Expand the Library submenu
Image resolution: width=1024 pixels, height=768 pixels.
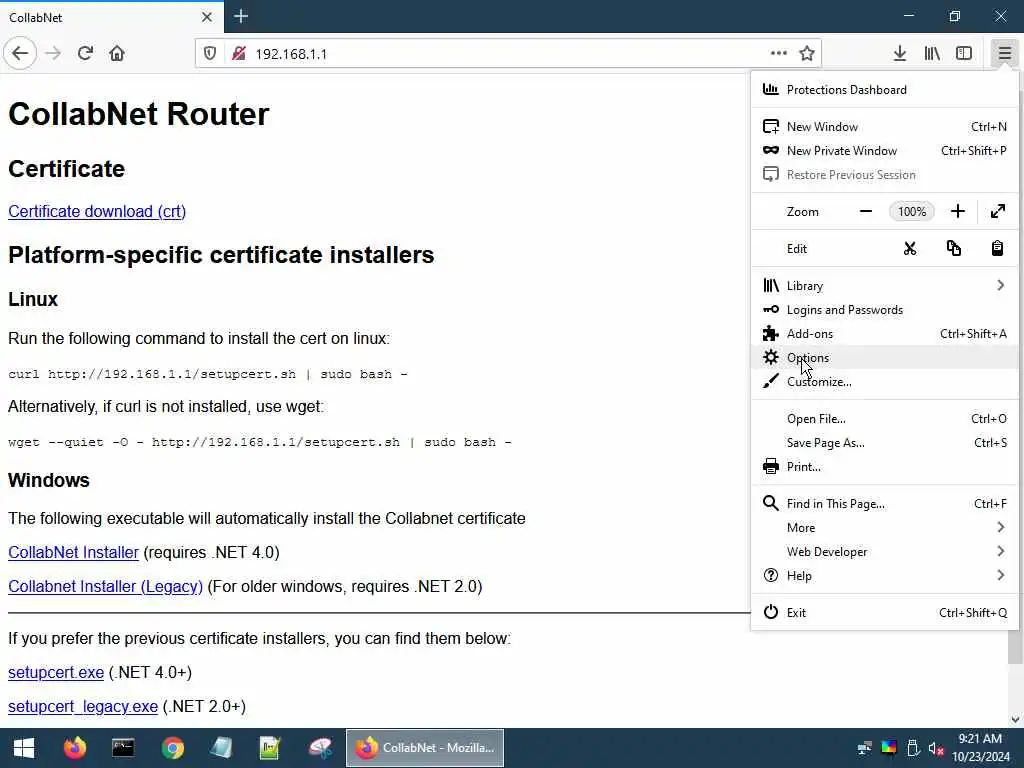coord(884,285)
